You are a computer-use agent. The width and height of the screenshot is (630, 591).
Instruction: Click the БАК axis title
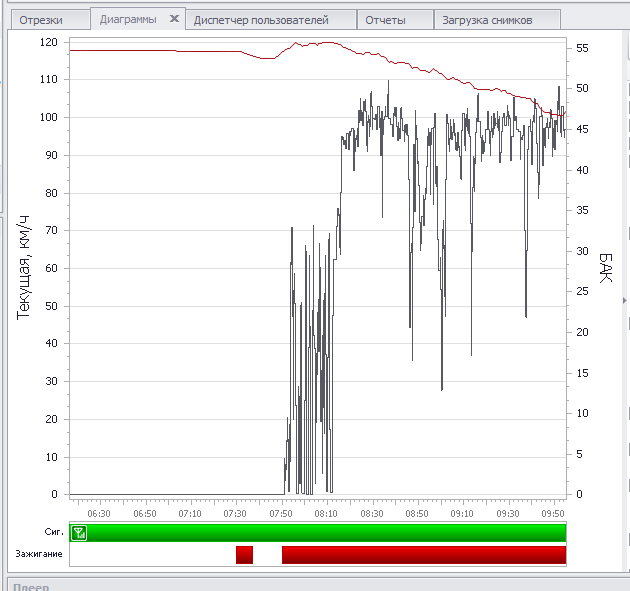[605, 267]
